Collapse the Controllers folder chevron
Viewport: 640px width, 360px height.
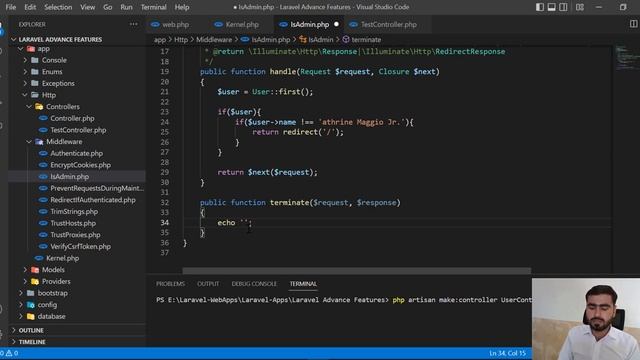click(29, 107)
